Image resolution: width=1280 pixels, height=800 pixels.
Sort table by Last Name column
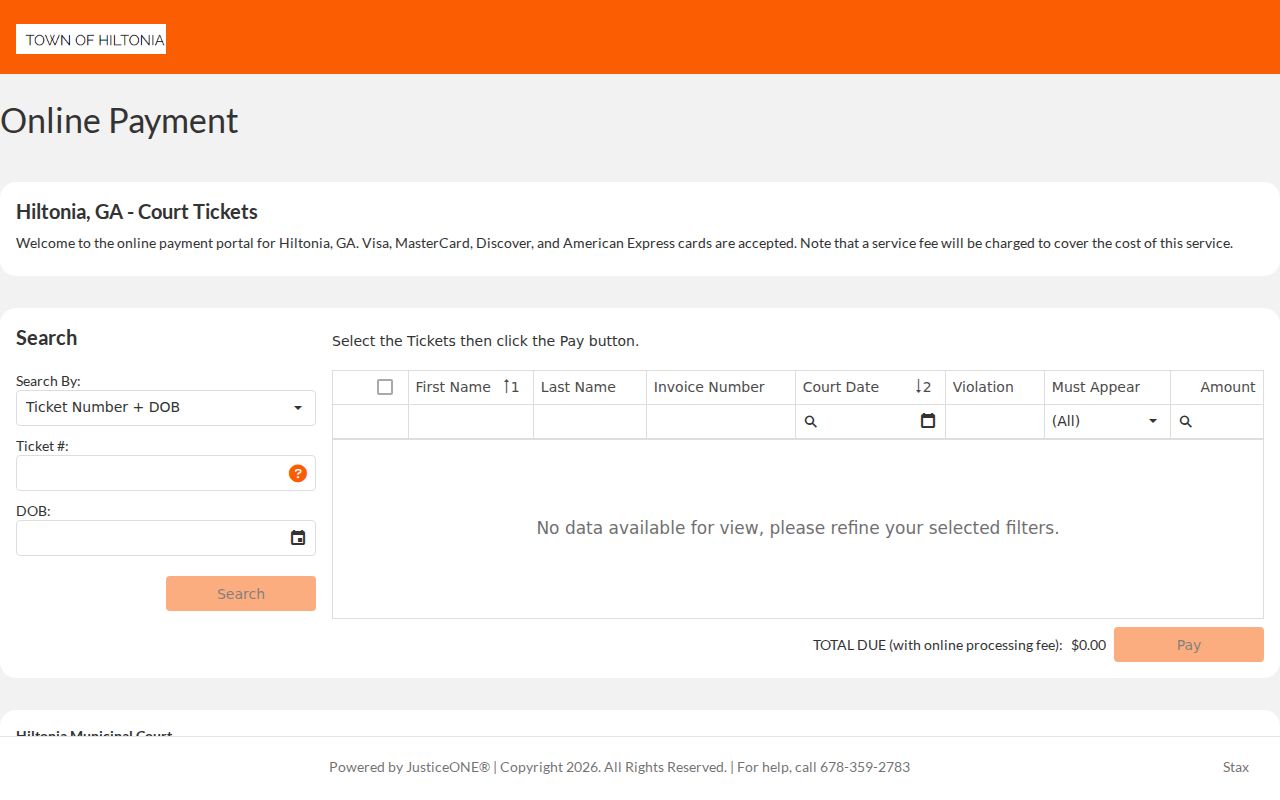pos(590,387)
